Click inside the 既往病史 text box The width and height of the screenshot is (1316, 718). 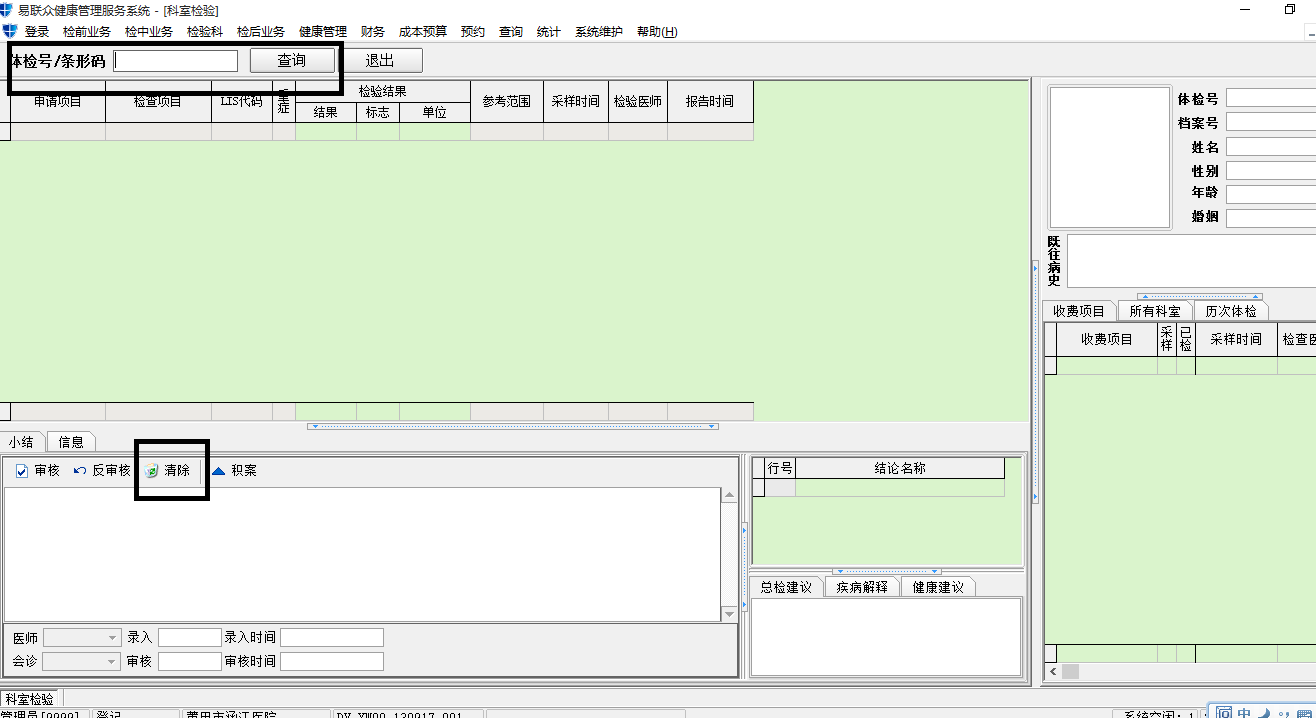[1191, 261]
